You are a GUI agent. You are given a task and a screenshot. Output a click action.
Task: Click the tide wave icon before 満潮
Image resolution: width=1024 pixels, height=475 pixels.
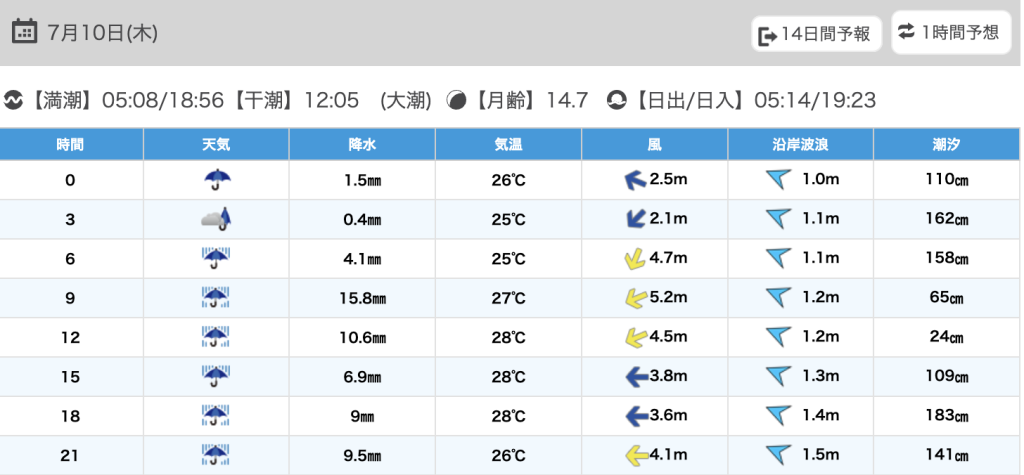pos(14,100)
